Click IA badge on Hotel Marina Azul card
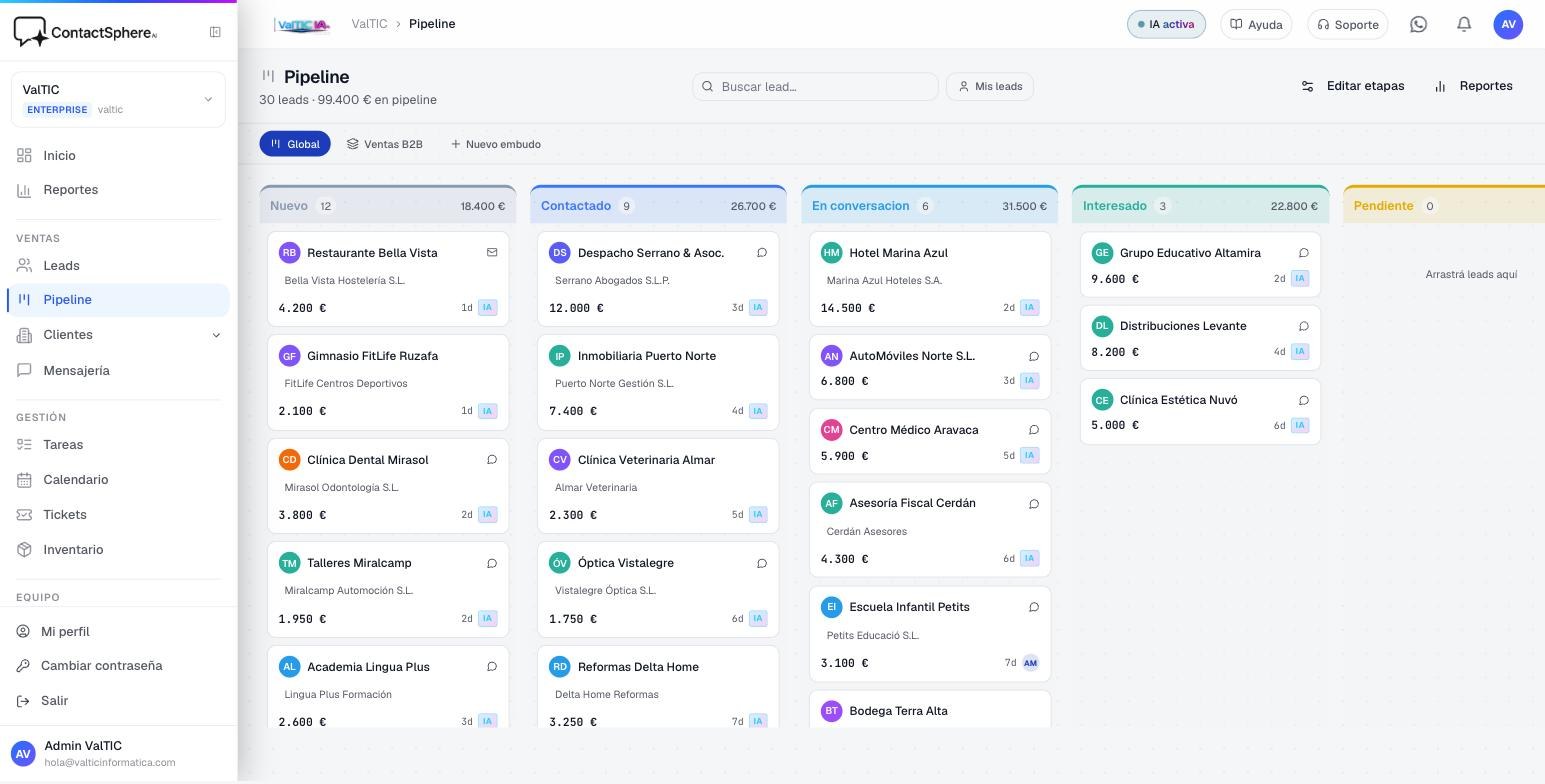The image size is (1545, 784). 1030,307
